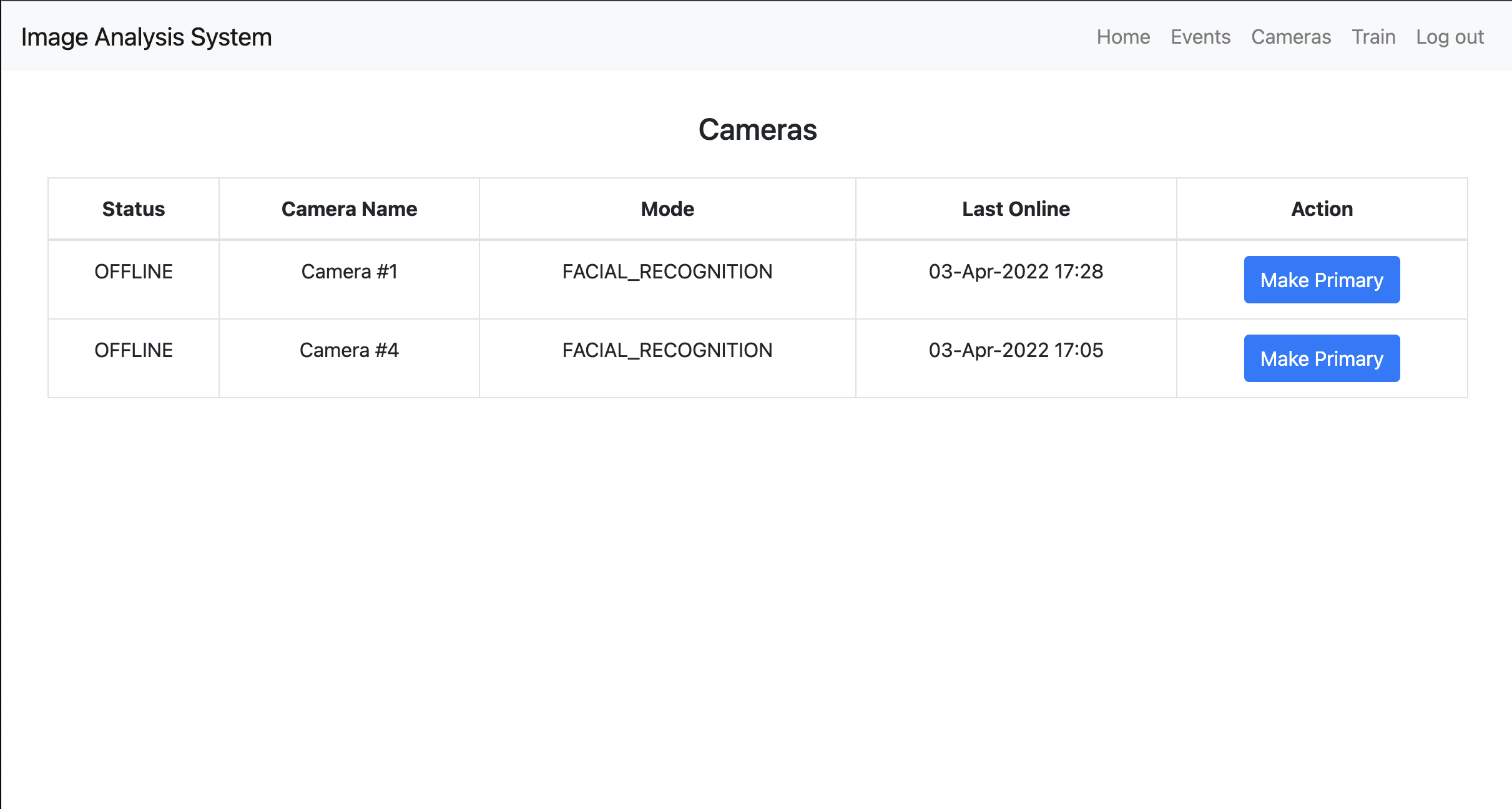Click OFFLINE status of Camera #4
Viewport: 1512px width, 809px height.
coord(134,350)
